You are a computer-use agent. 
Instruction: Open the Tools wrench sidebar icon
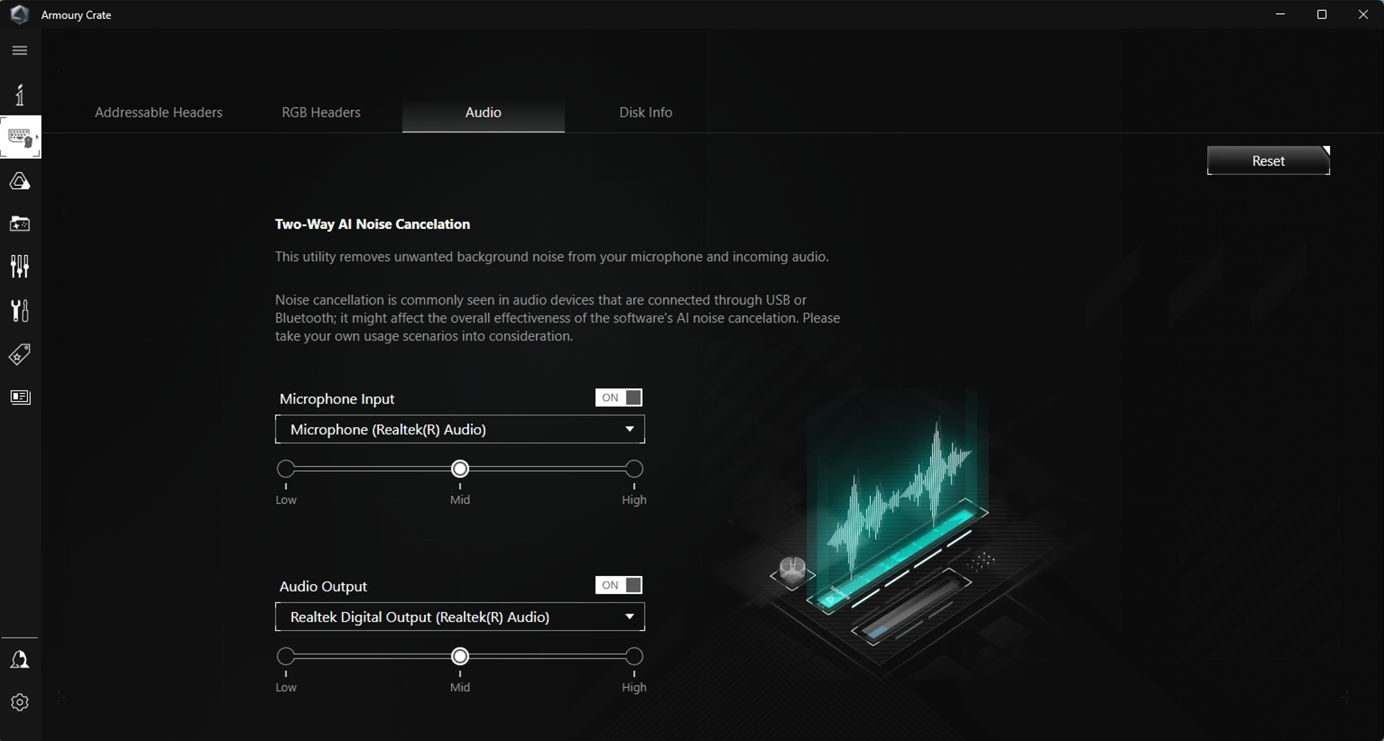point(20,310)
